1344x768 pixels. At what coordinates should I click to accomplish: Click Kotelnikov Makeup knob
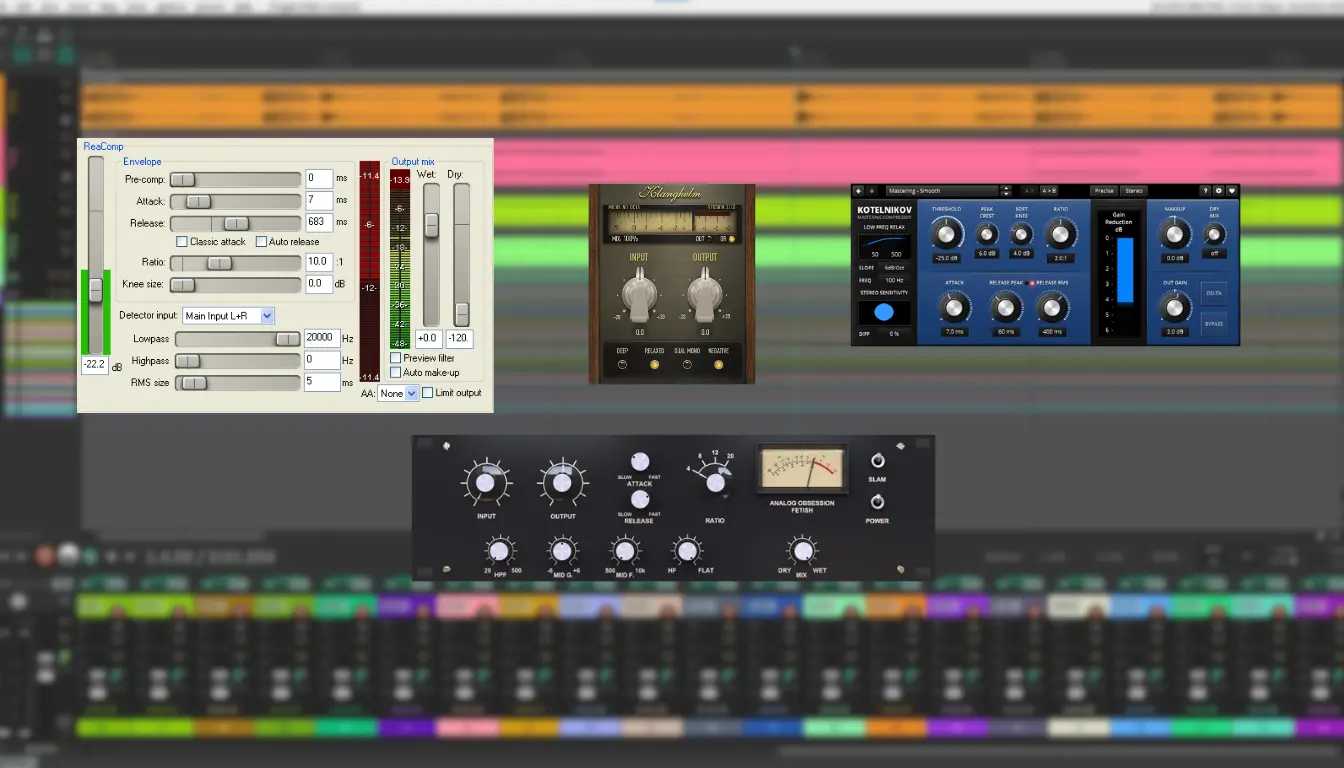coord(1174,234)
